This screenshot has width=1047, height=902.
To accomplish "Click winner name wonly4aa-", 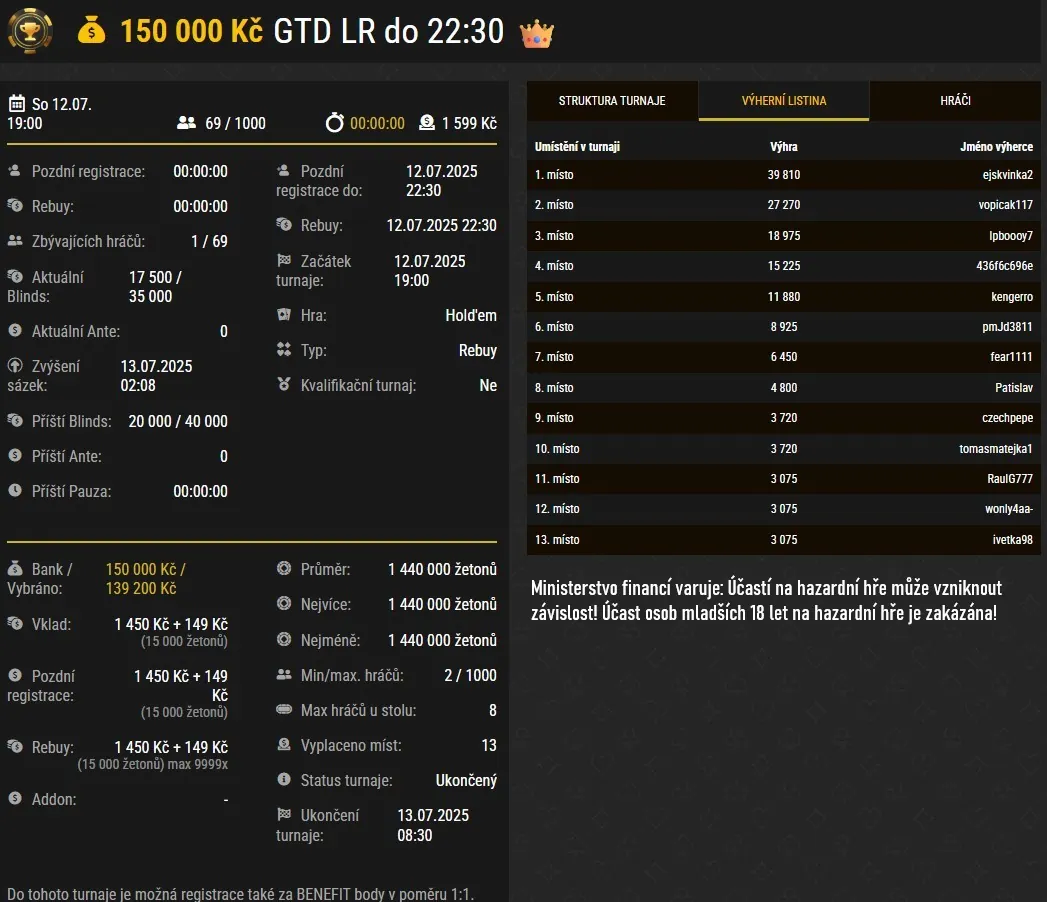I will [1009, 509].
